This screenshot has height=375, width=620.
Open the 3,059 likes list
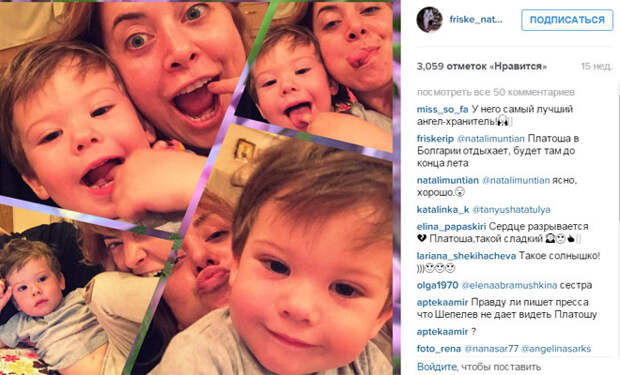pos(482,66)
